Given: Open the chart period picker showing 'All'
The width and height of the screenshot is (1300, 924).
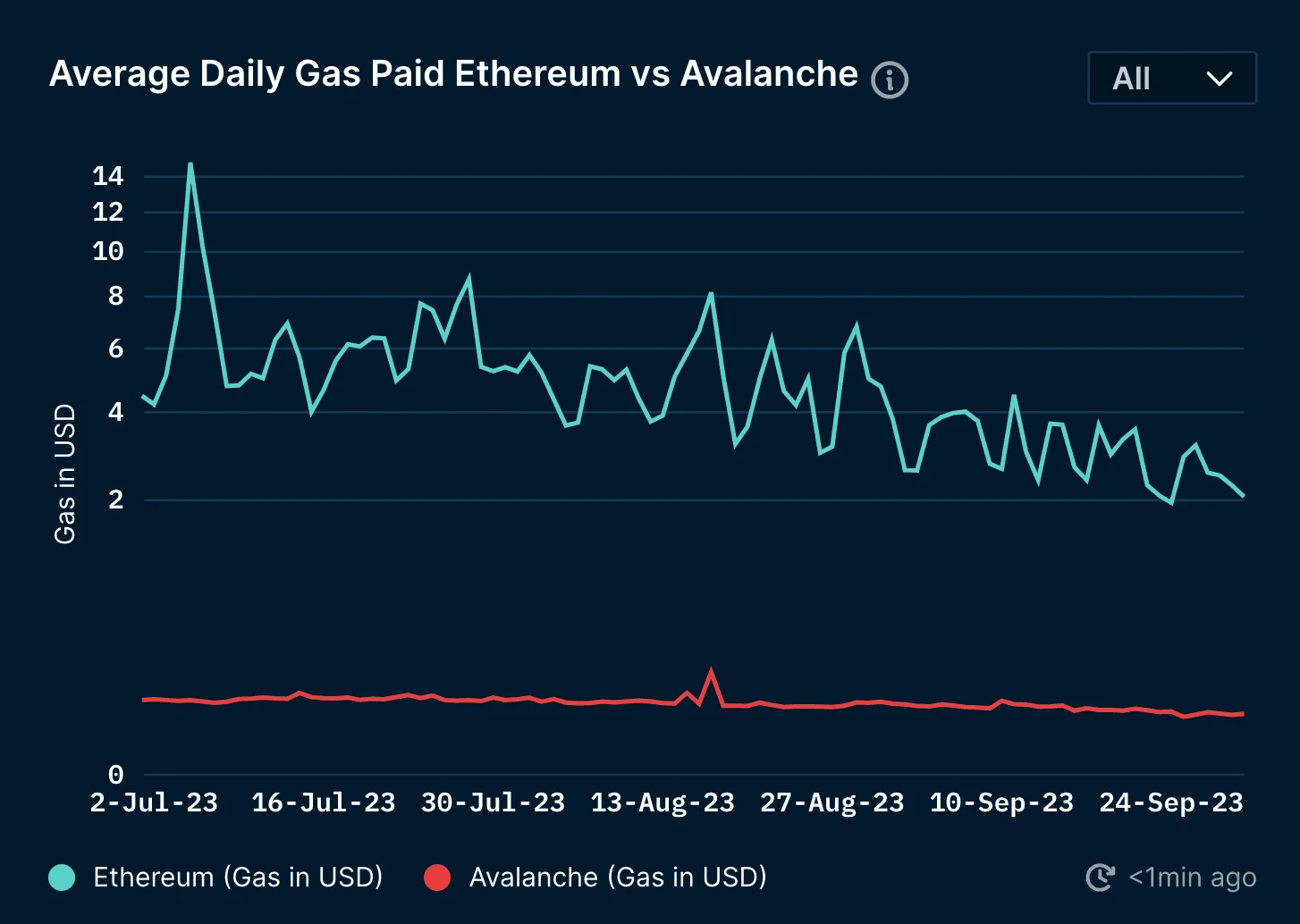Looking at the screenshot, I should coord(1171,79).
